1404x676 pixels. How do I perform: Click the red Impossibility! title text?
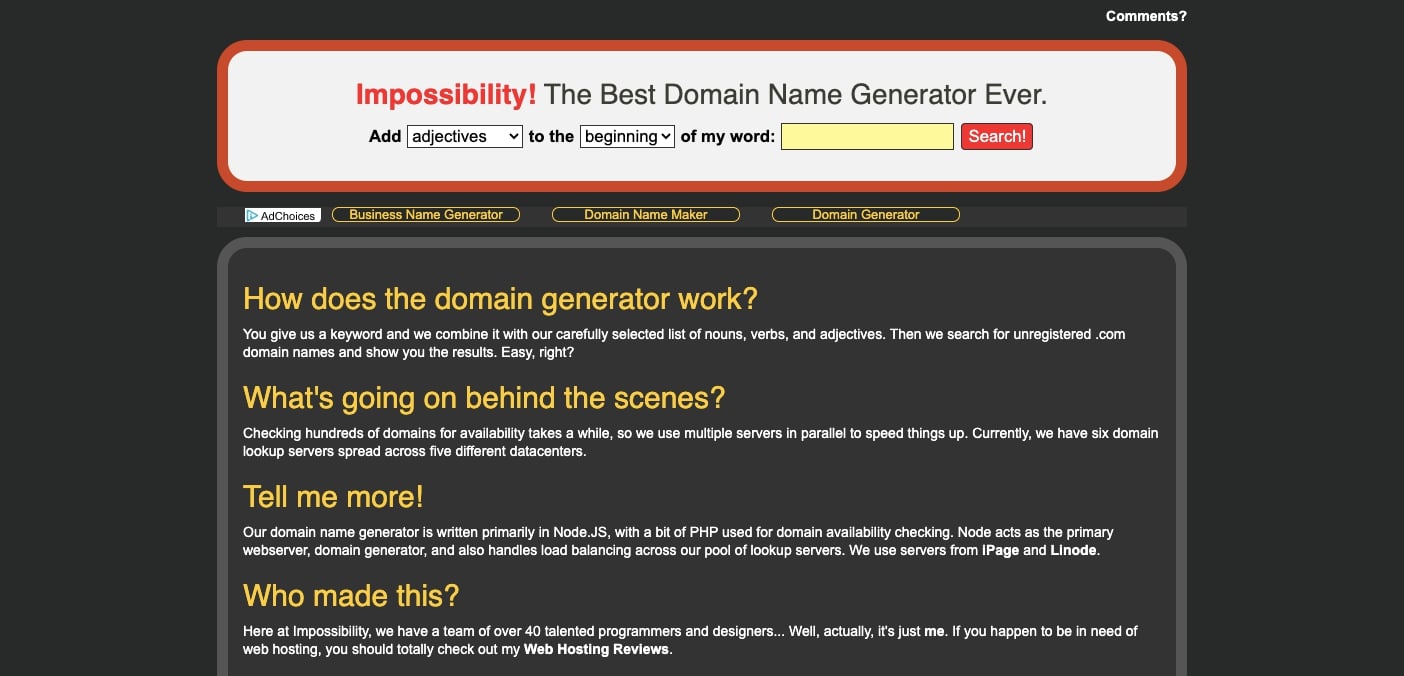tap(446, 95)
